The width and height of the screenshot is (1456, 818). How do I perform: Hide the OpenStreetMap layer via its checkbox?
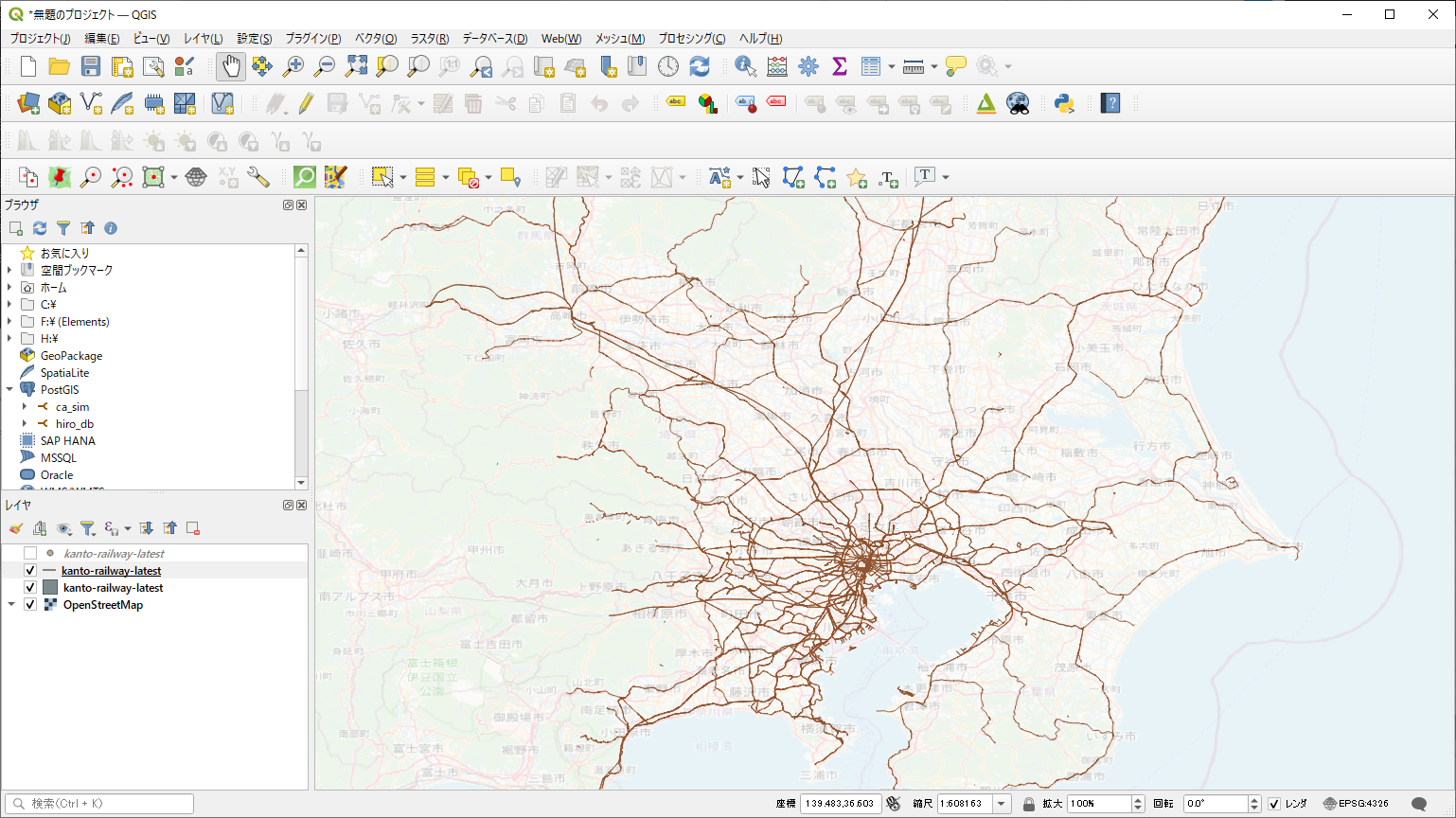[30, 605]
